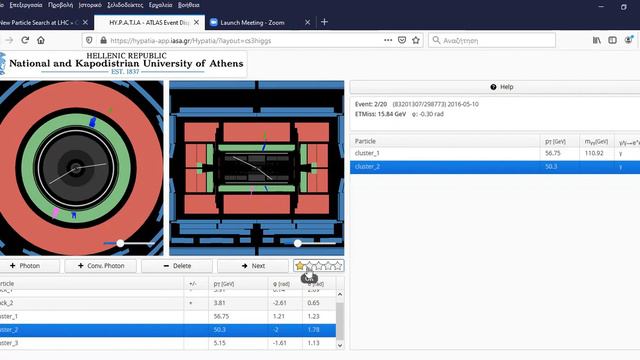The image size is (640, 360).
Task: Rate the event with the fourth star
Action: pyautogui.click(x=328, y=266)
